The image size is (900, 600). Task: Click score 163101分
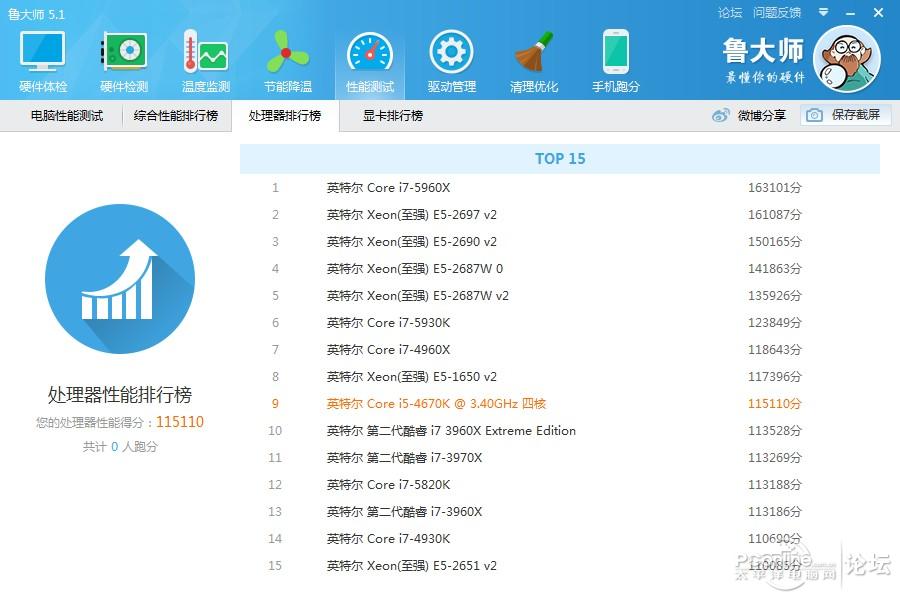774,188
